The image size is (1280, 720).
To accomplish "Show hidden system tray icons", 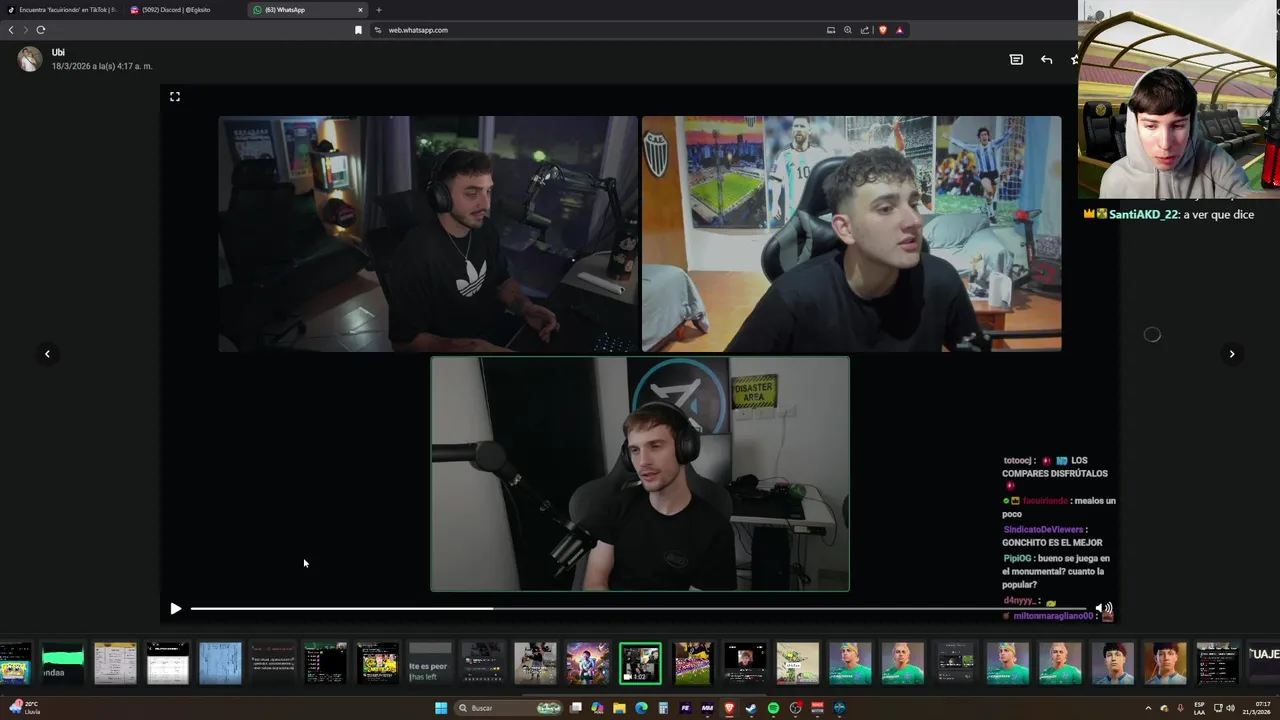I will click(x=1148, y=708).
